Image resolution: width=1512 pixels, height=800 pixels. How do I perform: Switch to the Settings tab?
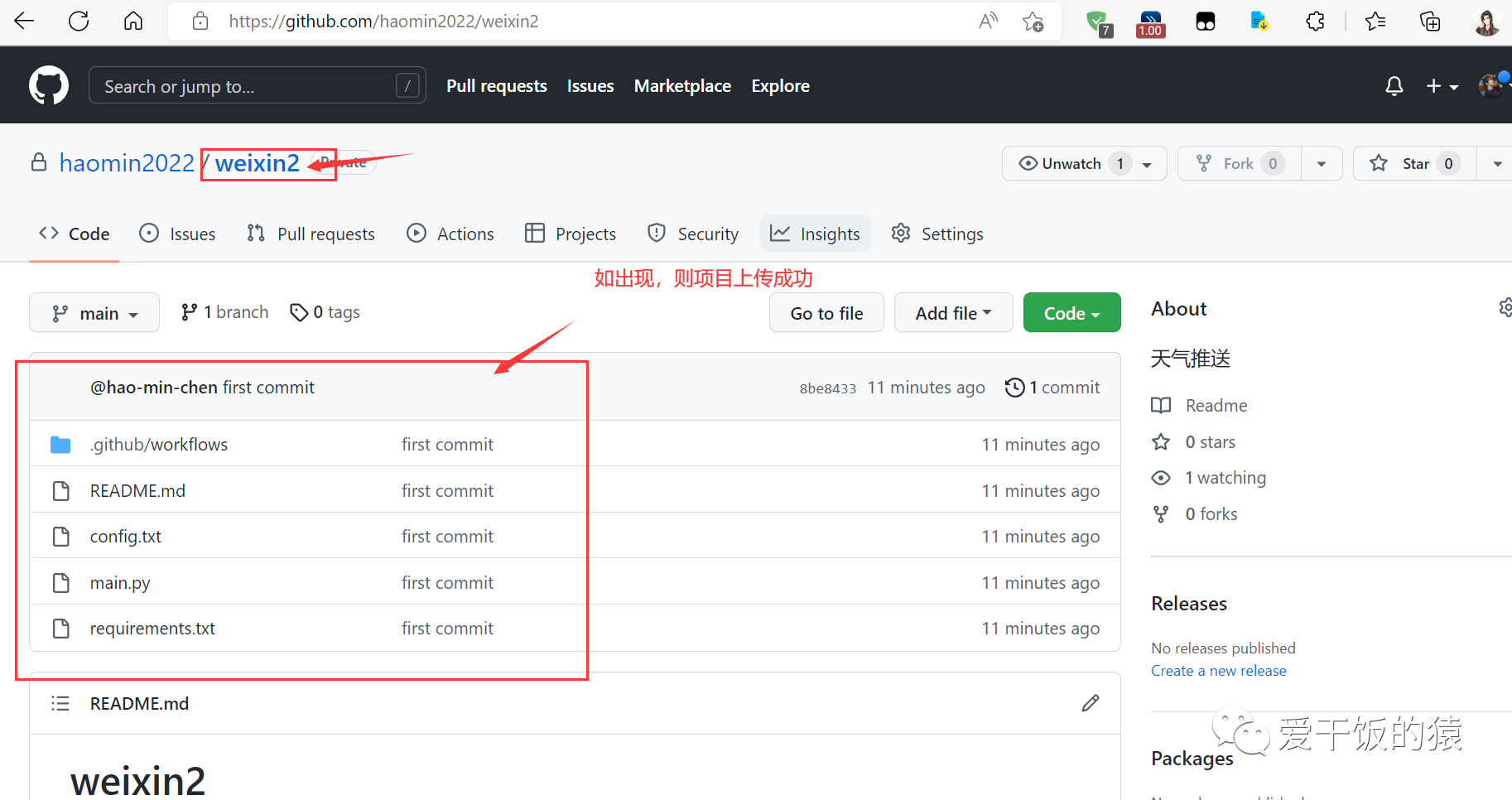tap(937, 234)
